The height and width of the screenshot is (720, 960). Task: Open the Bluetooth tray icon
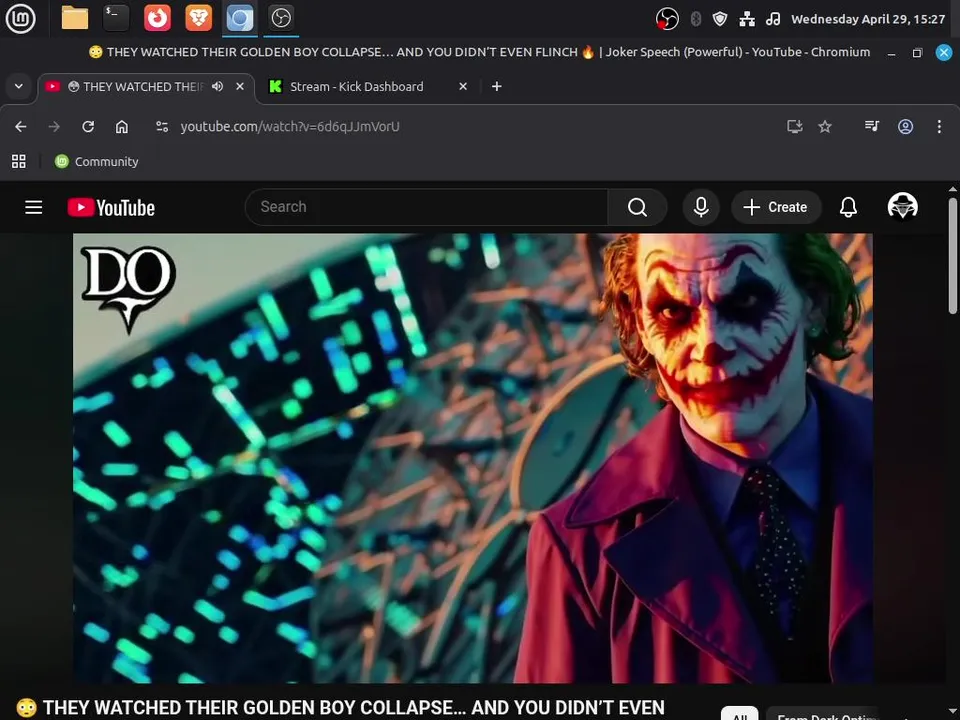(696, 19)
